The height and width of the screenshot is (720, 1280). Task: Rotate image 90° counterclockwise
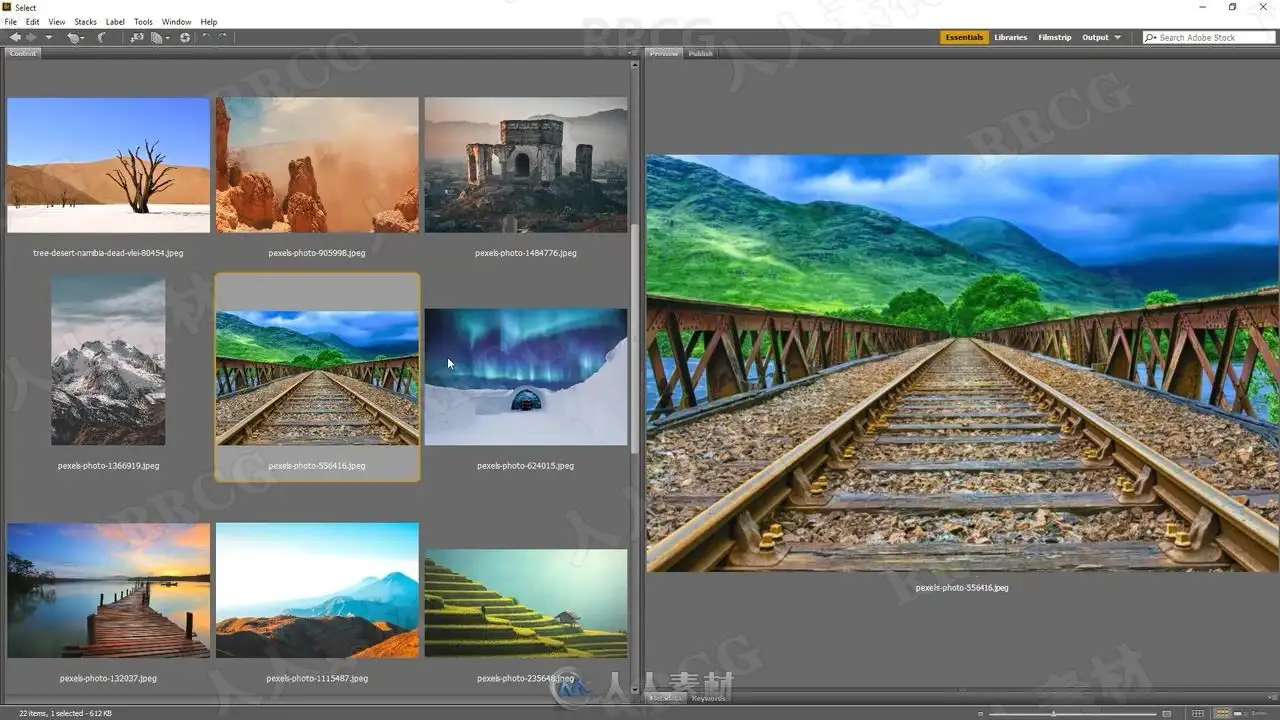206,37
